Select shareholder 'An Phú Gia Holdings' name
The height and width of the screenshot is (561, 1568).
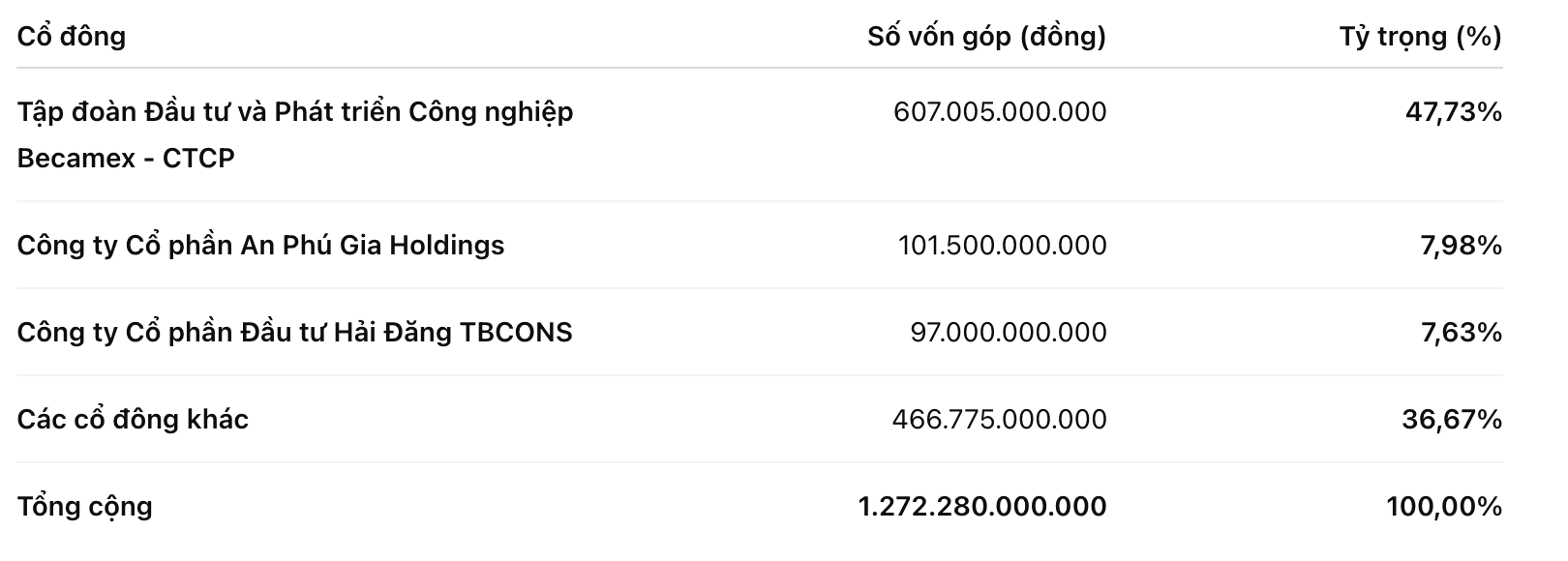260,245
